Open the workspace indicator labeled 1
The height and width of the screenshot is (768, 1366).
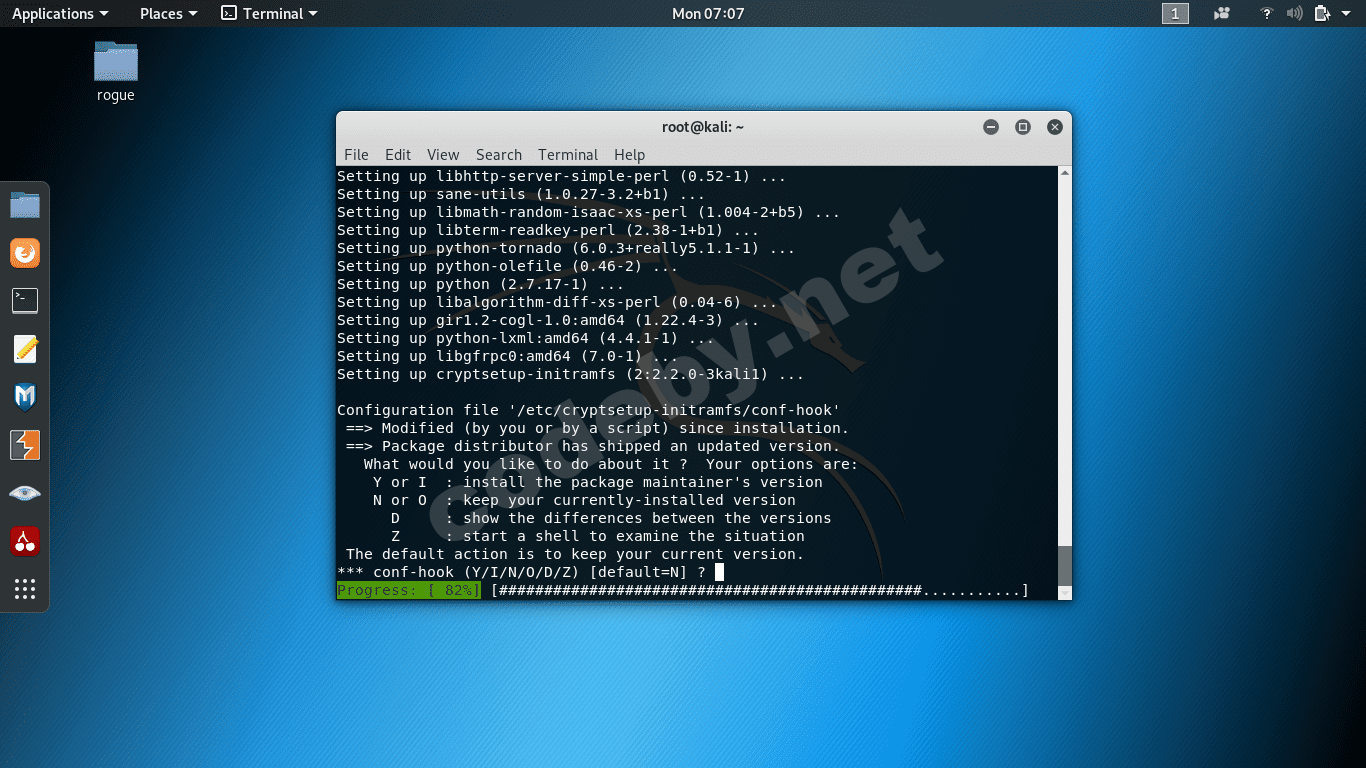pos(1175,13)
